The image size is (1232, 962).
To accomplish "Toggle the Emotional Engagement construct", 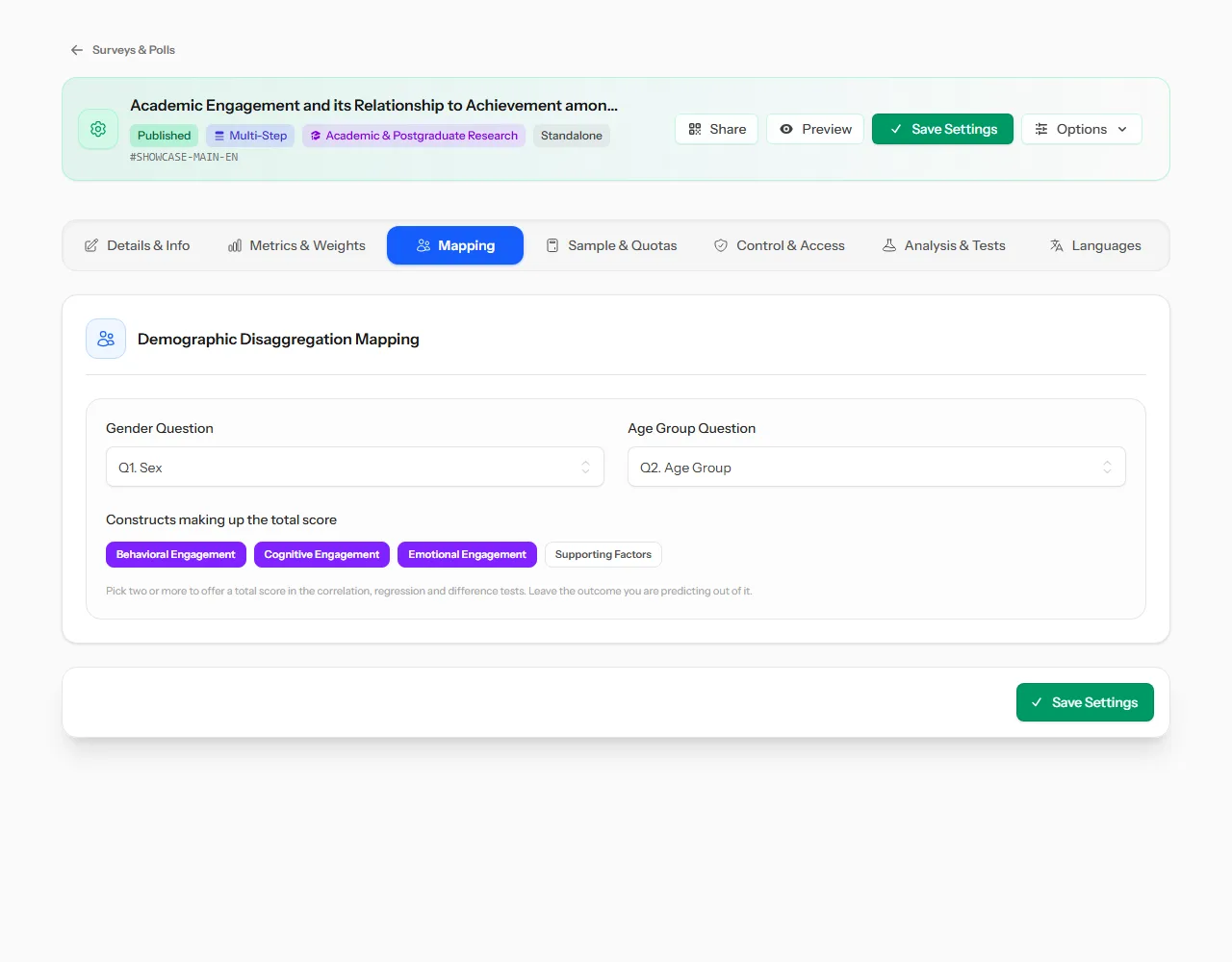I will [467, 554].
